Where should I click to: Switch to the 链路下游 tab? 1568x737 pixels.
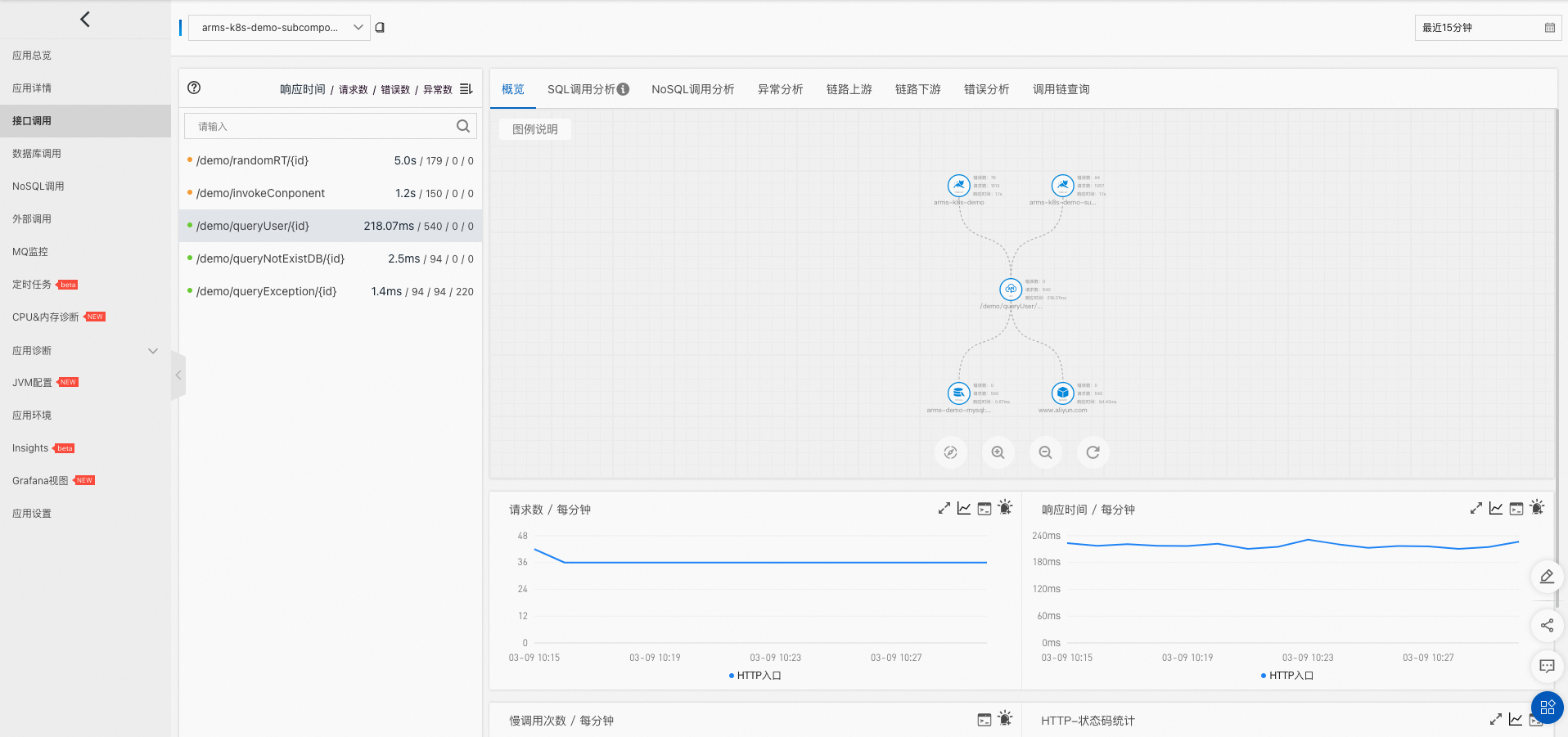point(918,89)
